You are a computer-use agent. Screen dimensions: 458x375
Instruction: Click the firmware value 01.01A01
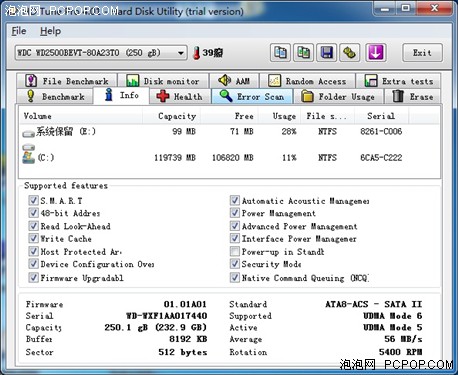pyautogui.click(x=185, y=304)
